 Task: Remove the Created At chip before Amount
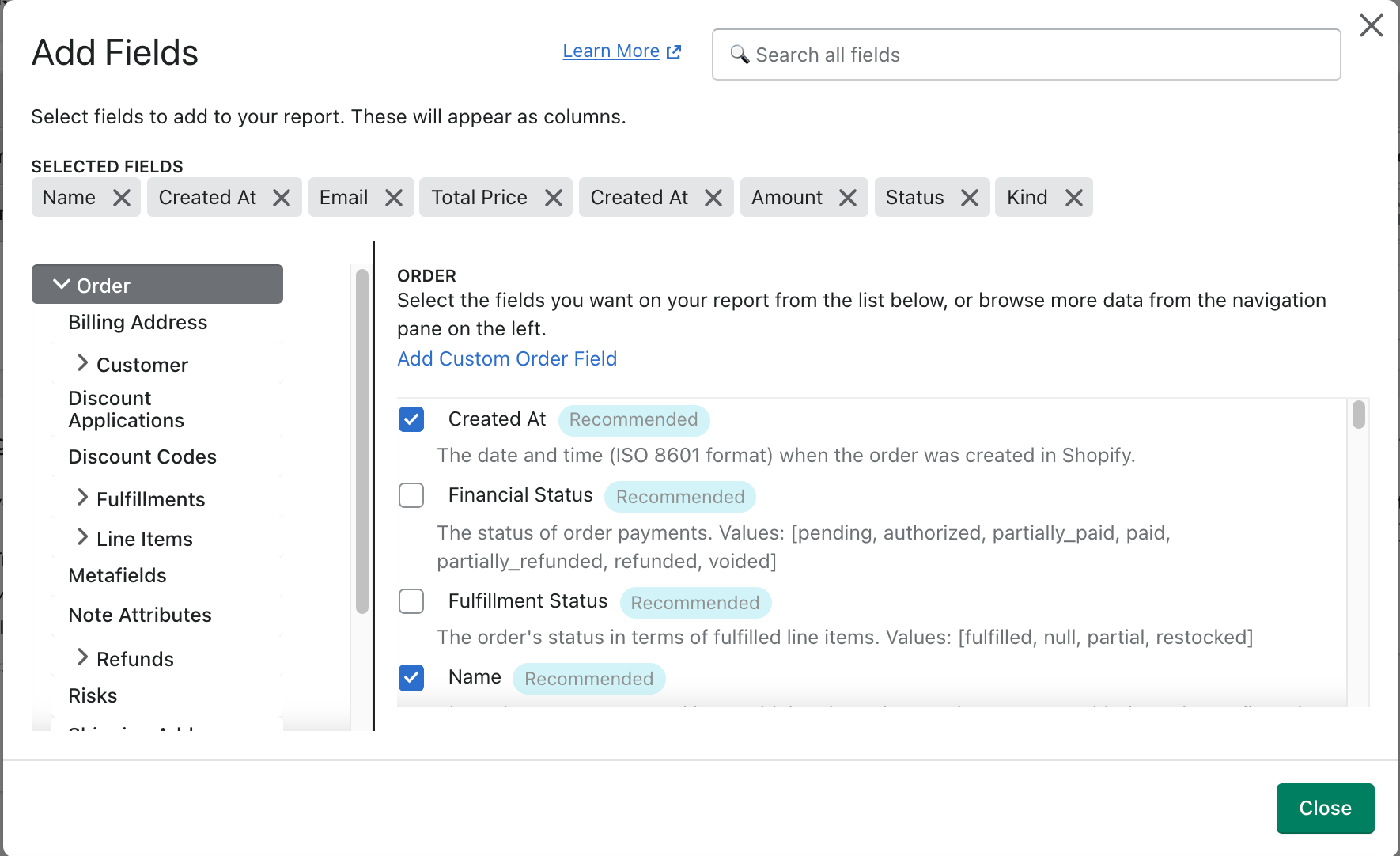point(713,198)
